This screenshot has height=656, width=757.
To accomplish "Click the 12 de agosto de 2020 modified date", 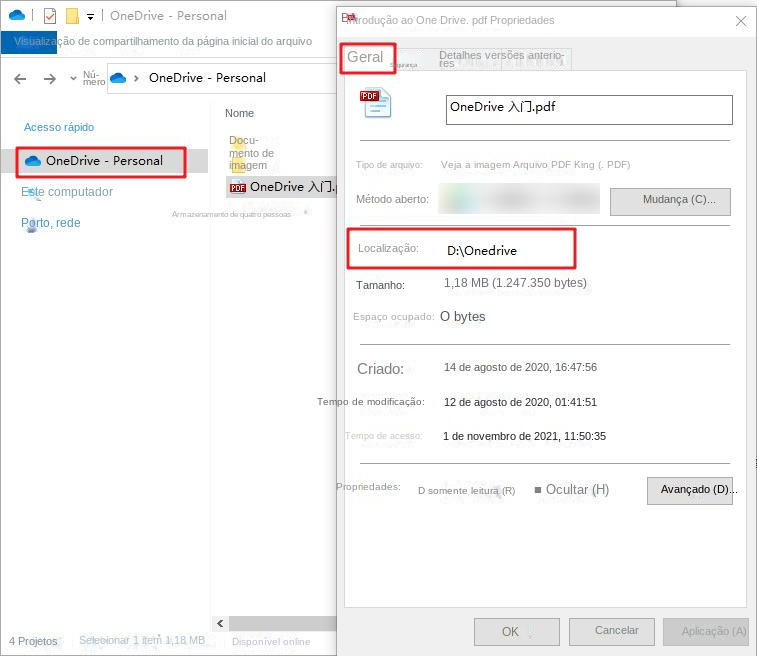I will (x=520, y=402).
